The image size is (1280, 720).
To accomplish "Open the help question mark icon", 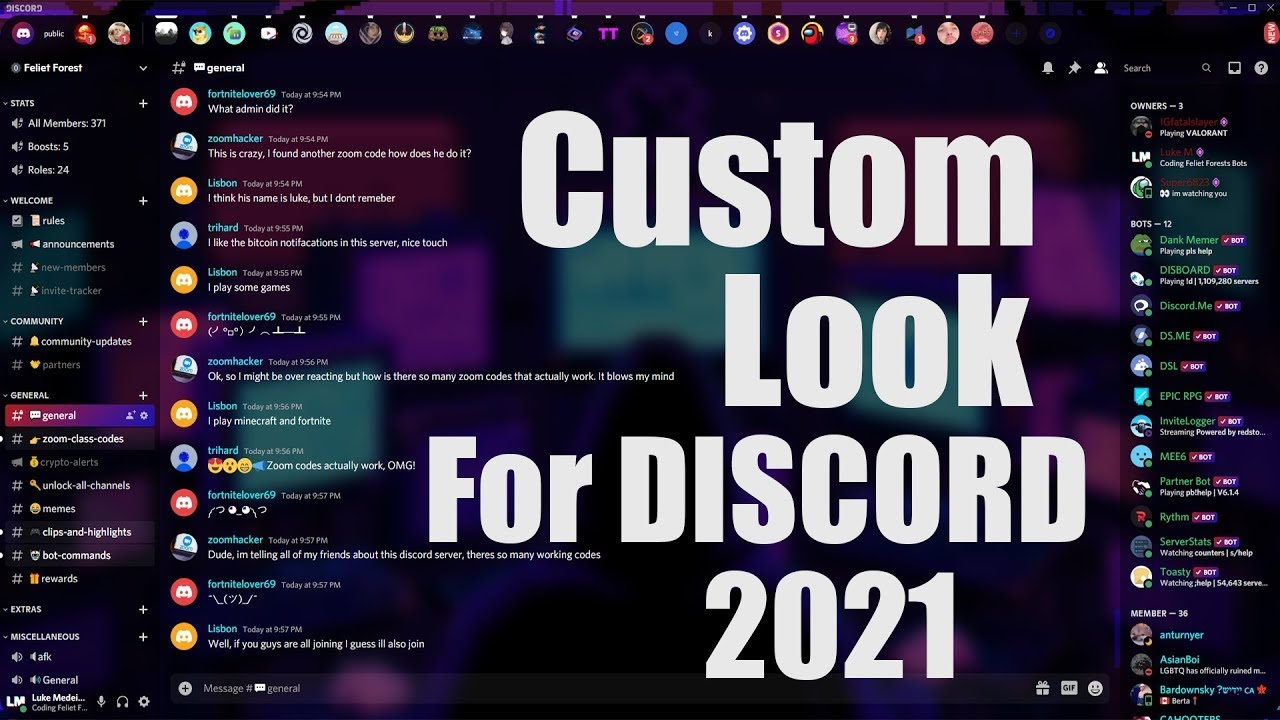I will [1261, 68].
